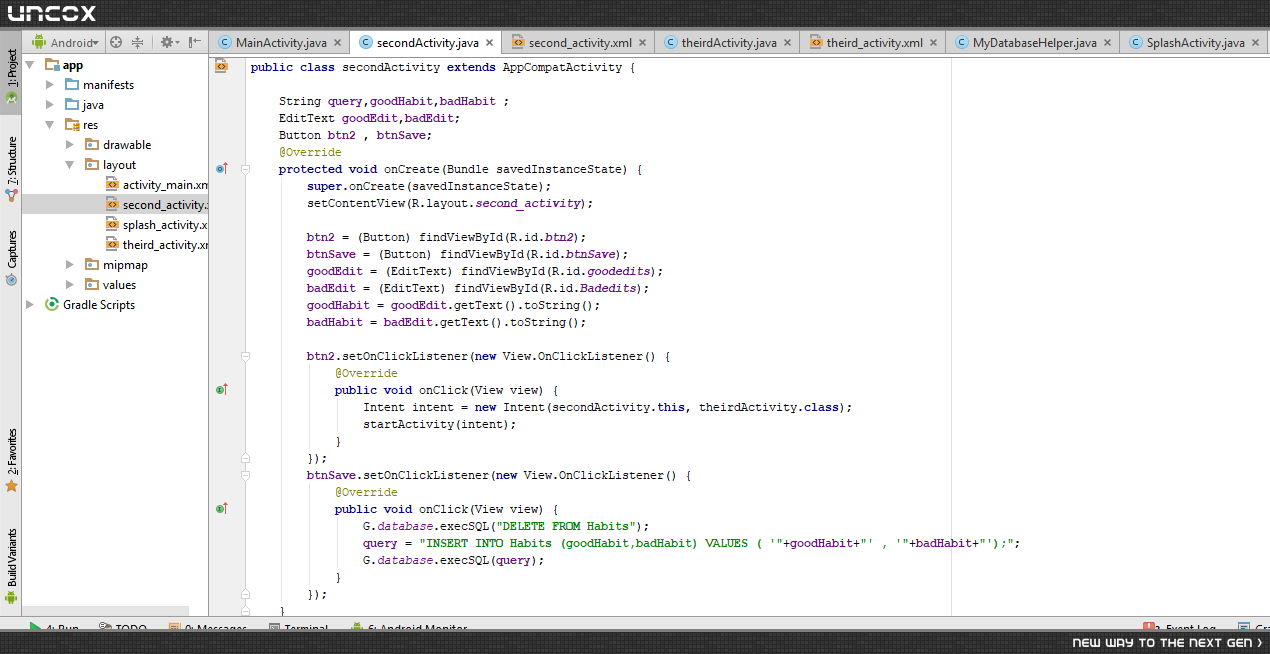Open the 7: Structure tool window
The image size is (1270, 654).
point(11,168)
